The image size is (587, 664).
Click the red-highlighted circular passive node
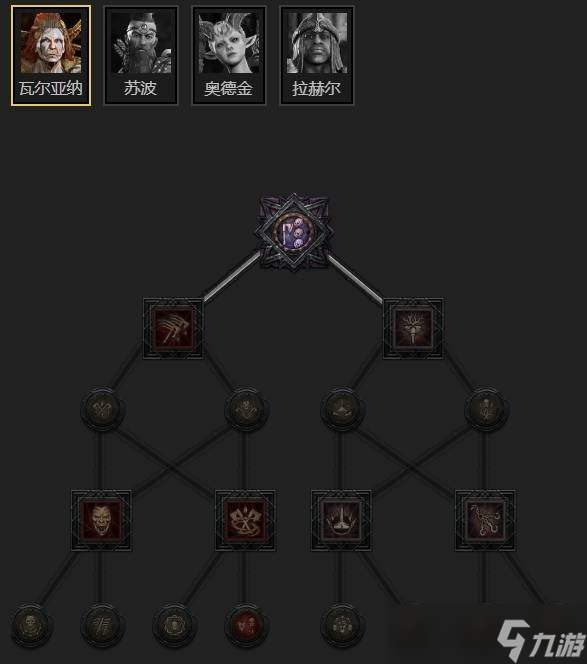[246, 625]
